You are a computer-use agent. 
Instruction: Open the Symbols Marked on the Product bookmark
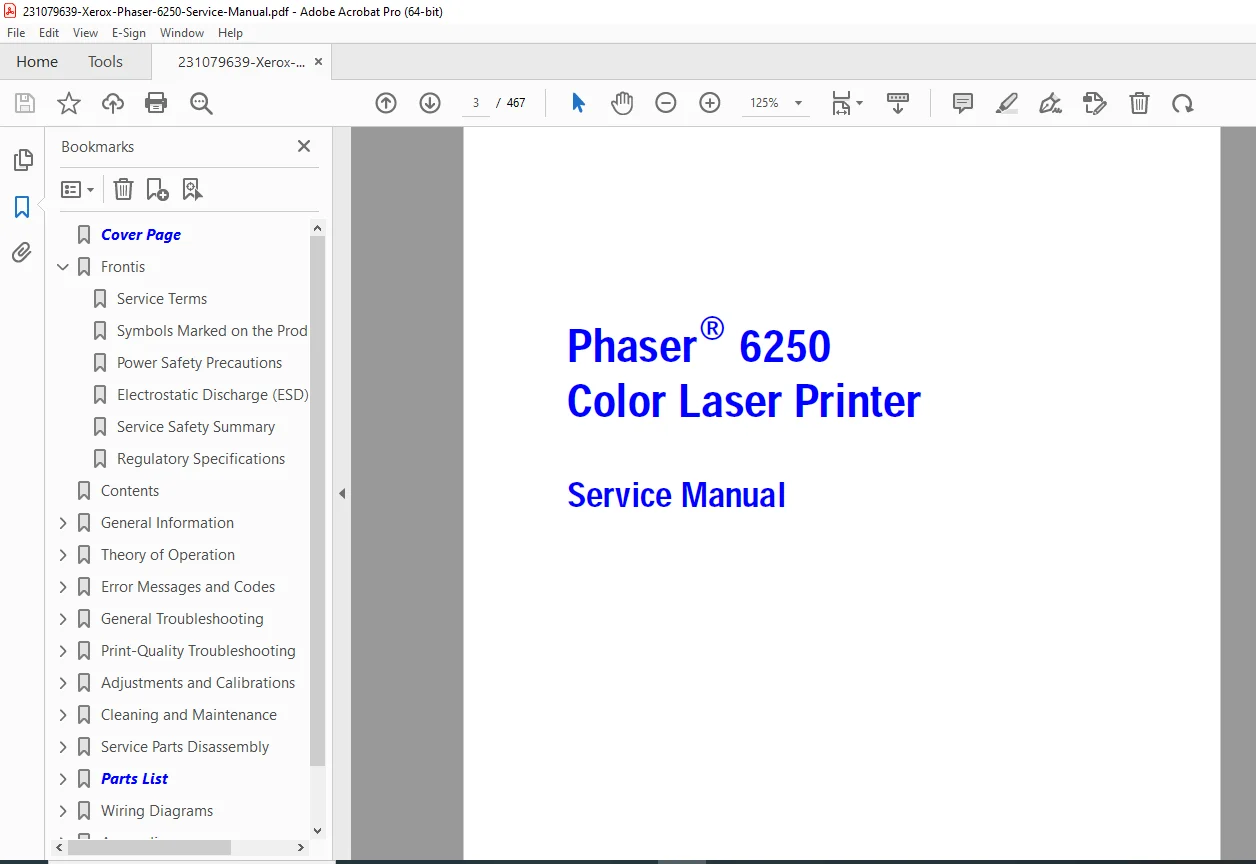coord(212,331)
